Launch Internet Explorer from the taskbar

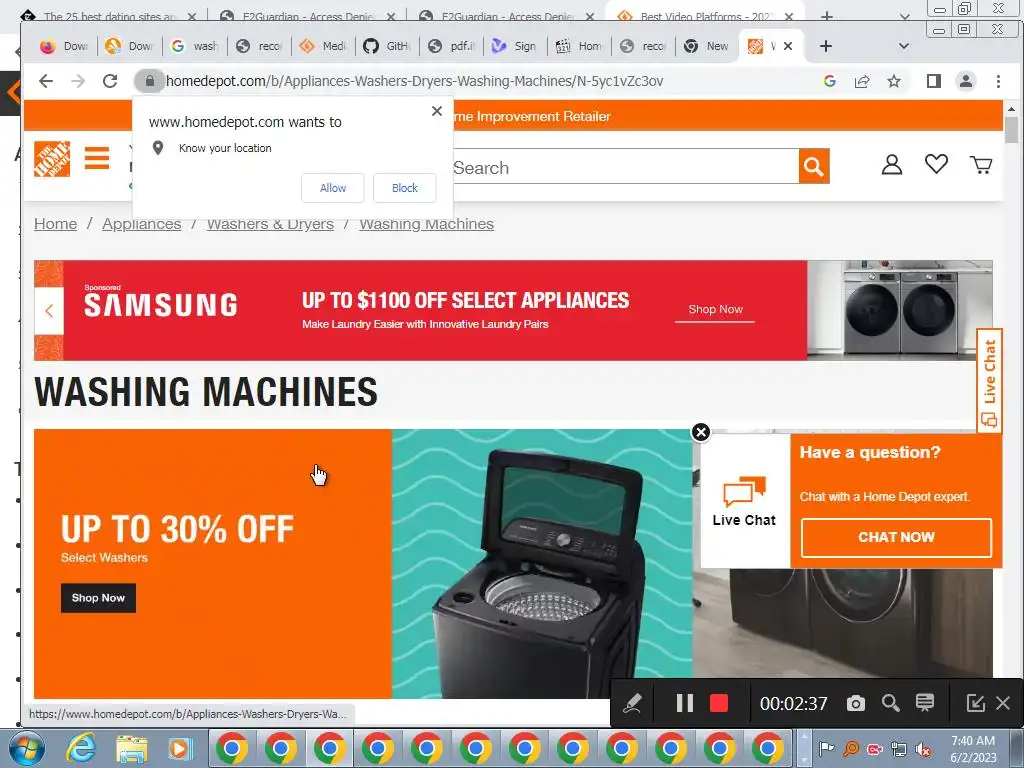click(82, 748)
